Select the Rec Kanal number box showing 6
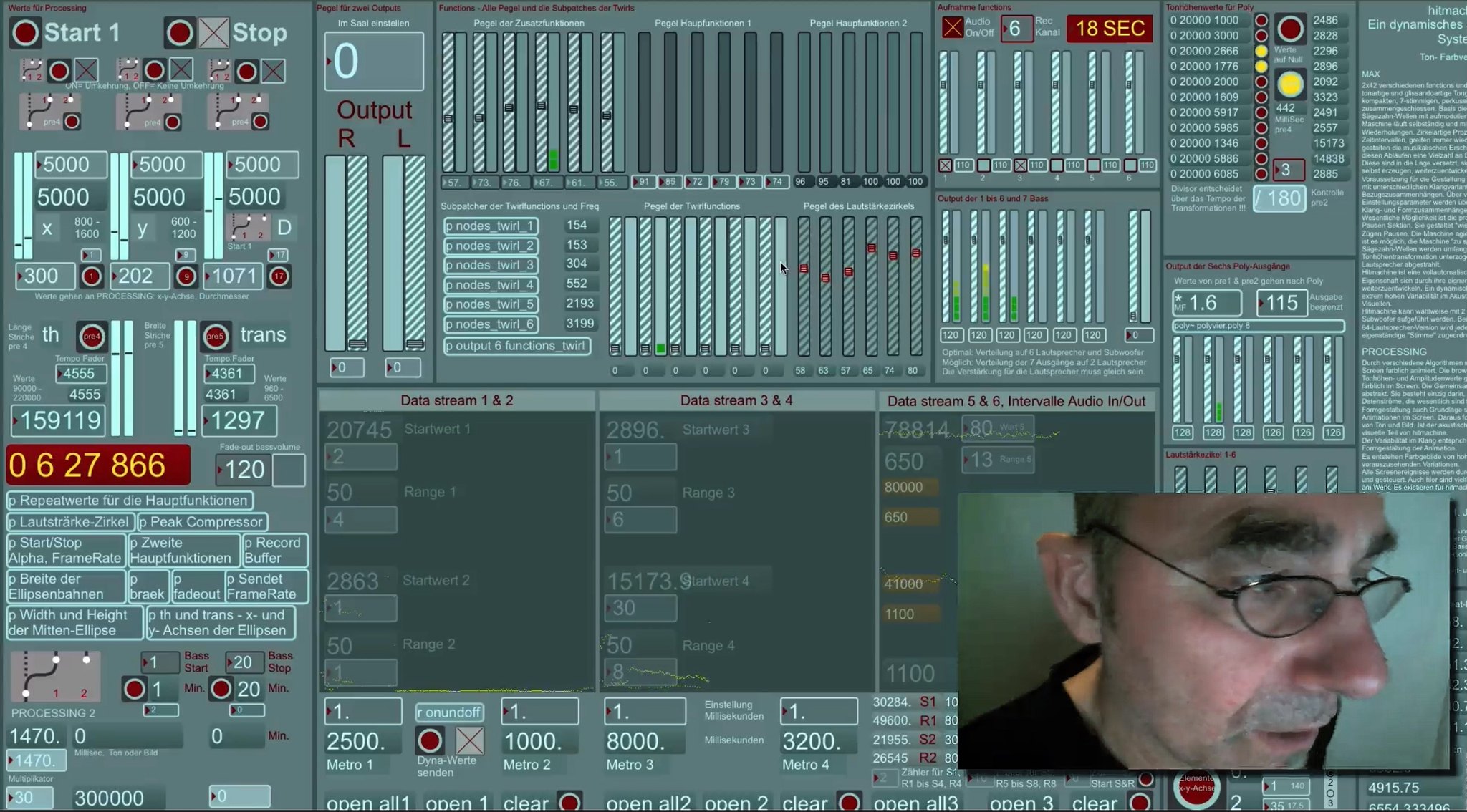The height and width of the screenshot is (812, 1467). (x=1016, y=29)
